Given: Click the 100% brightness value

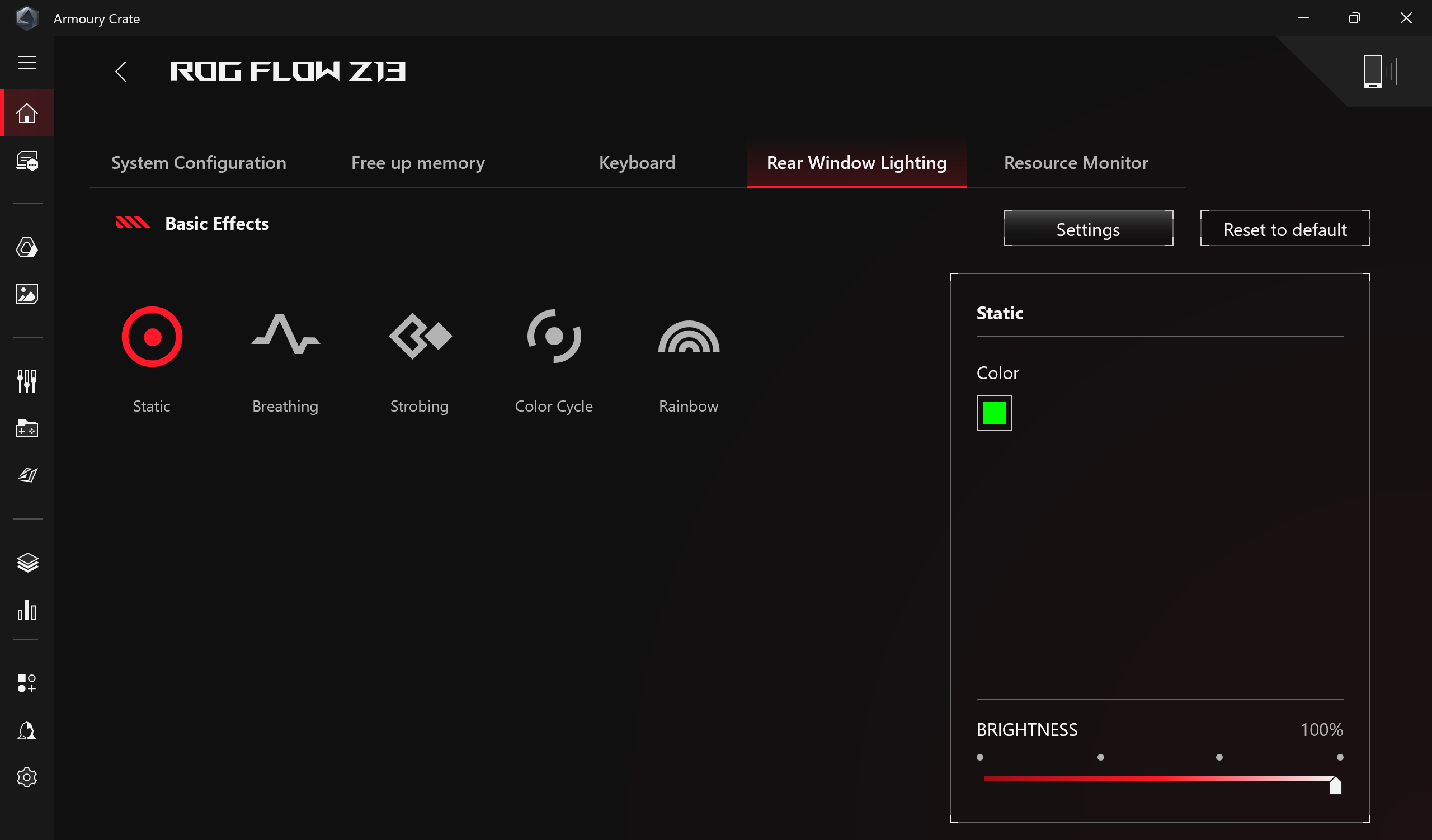Looking at the screenshot, I should click(x=1322, y=730).
